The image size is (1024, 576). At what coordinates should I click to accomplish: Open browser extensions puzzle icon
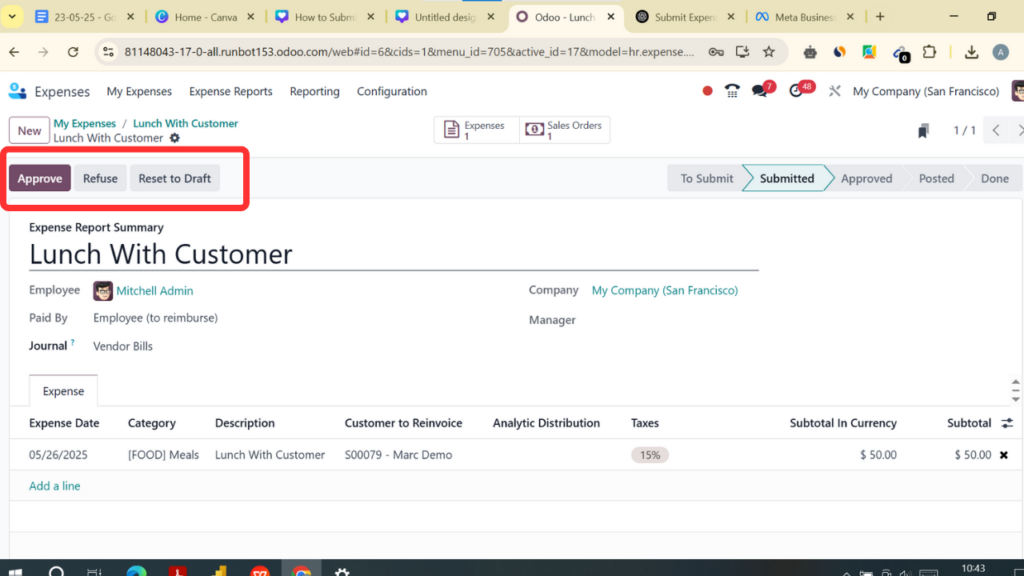929,52
